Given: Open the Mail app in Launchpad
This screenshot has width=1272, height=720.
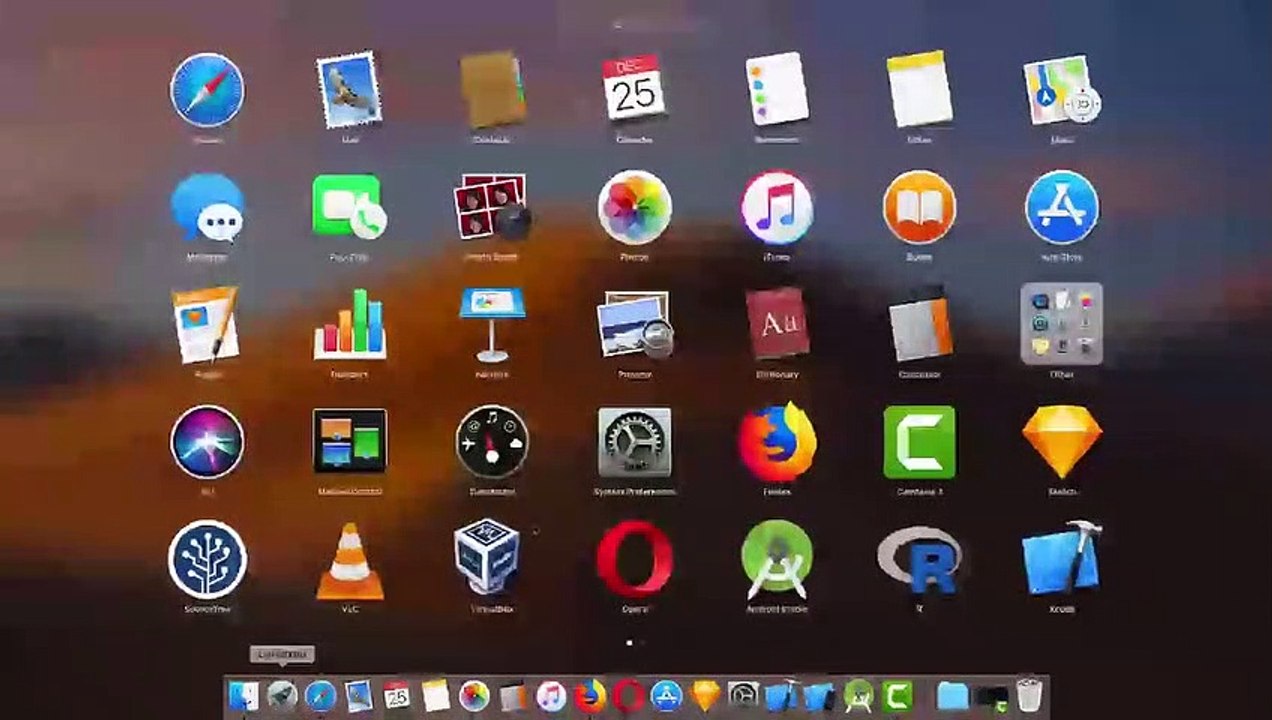Looking at the screenshot, I should pyautogui.click(x=349, y=90).
